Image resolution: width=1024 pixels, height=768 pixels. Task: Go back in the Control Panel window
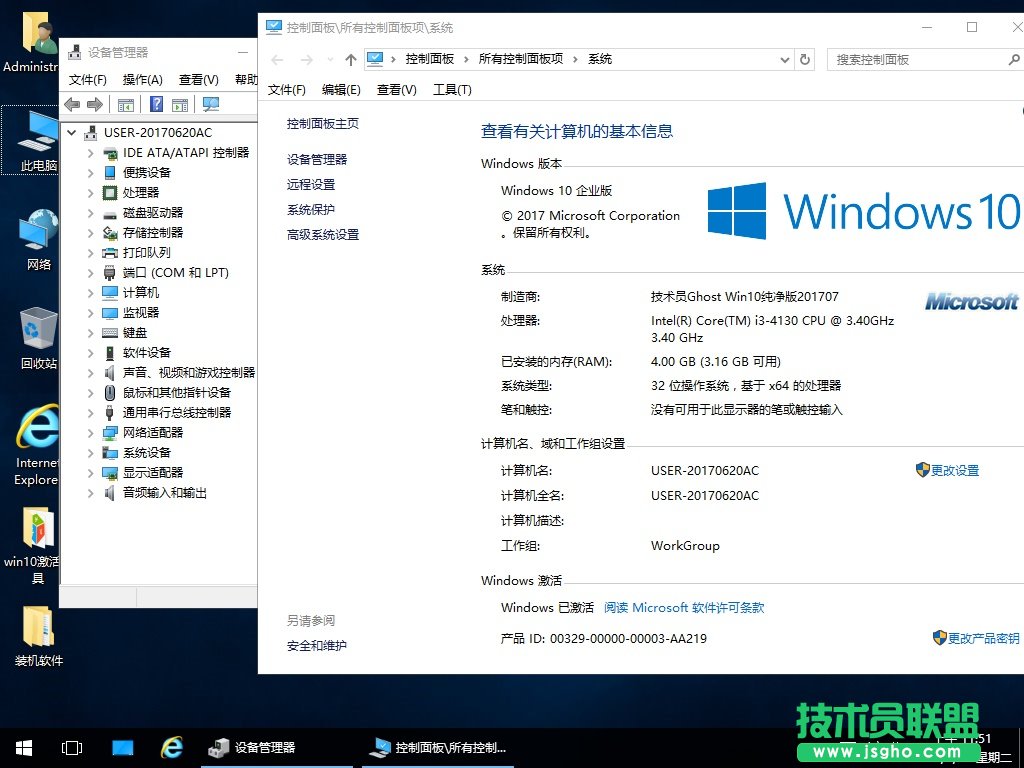pyautogui.click(x=277, y=59)
